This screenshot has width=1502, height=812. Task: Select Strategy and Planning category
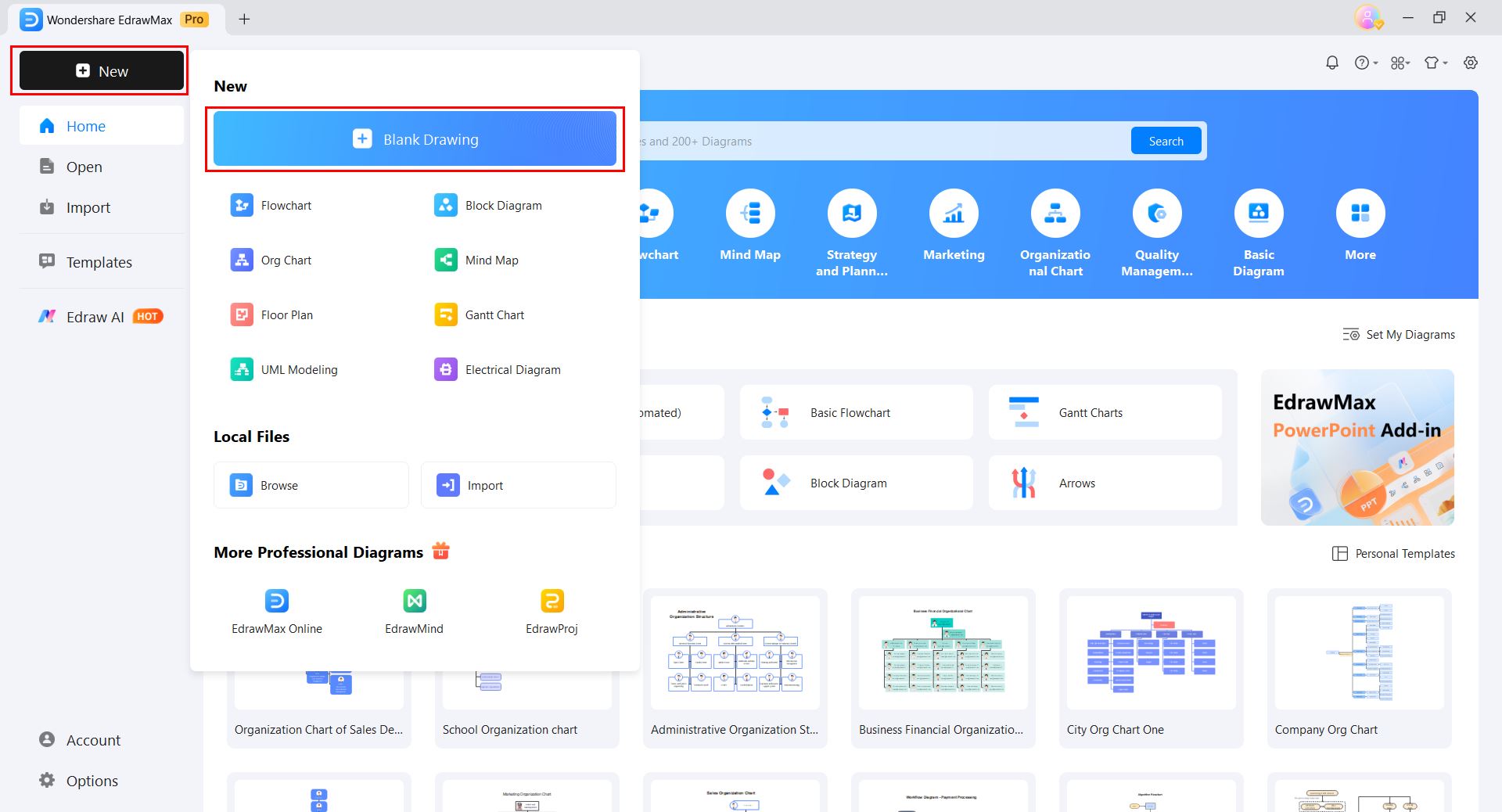click(x=852, y=233)
